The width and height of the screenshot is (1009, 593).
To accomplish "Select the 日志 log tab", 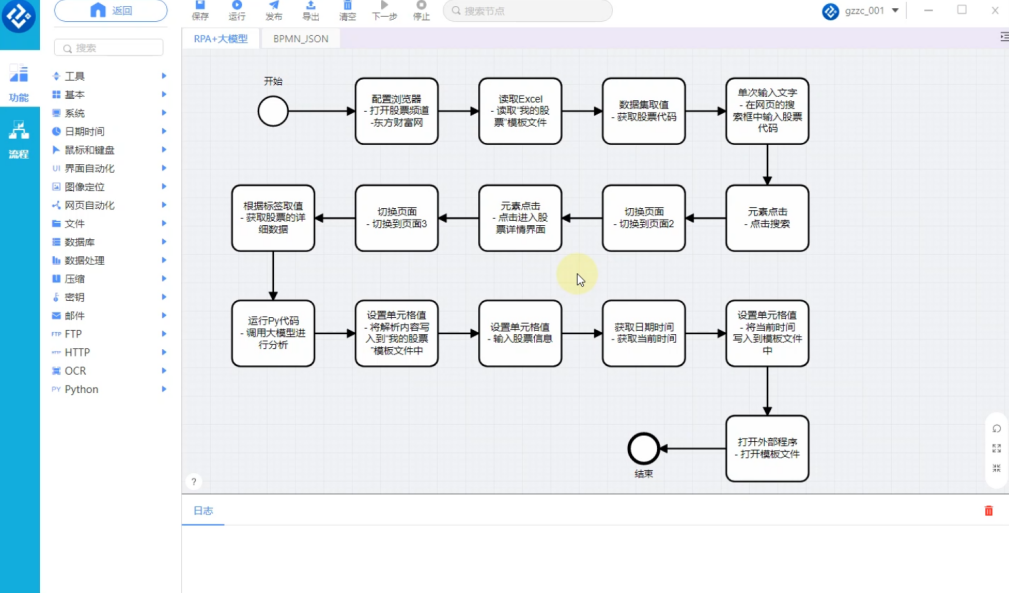I will (203, 510).
